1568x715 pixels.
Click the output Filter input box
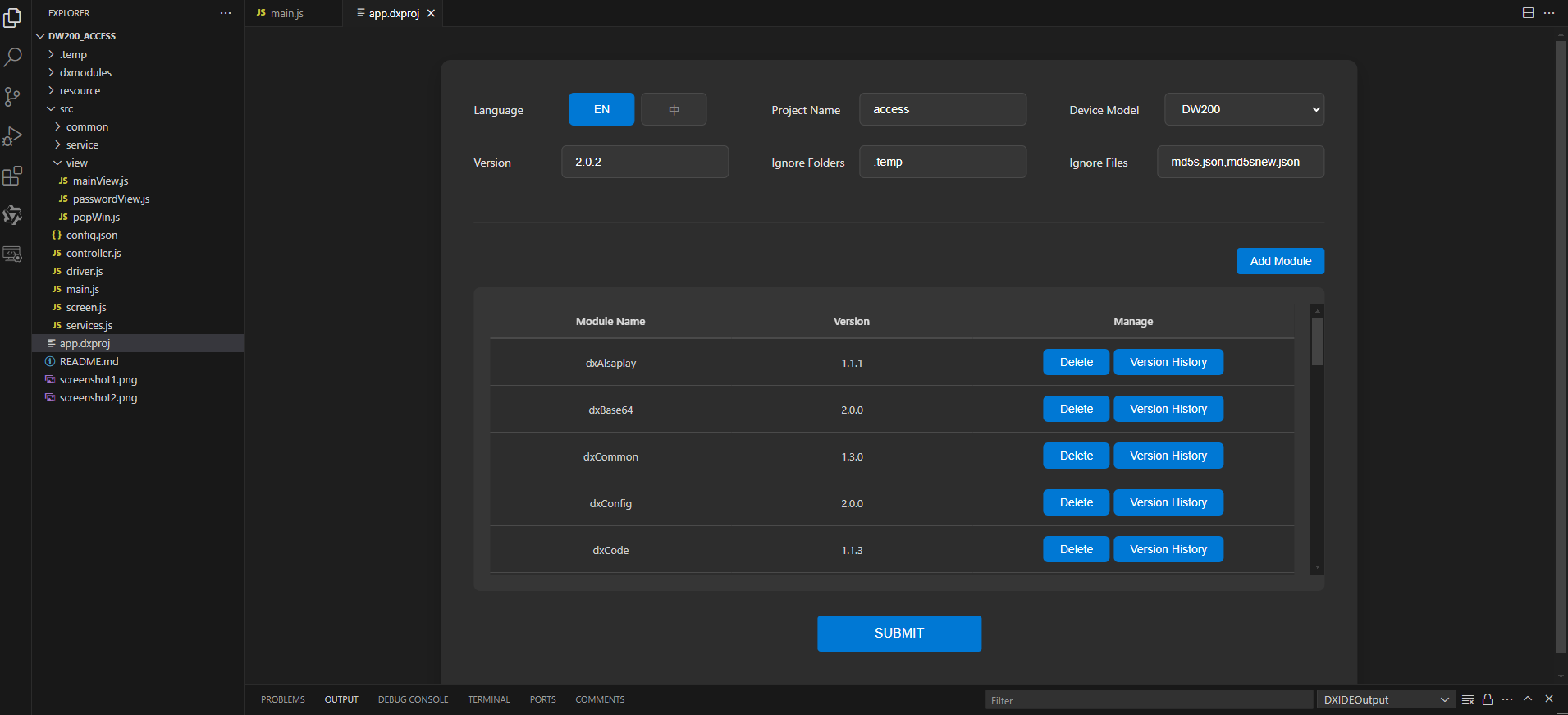coord(1149,699)
